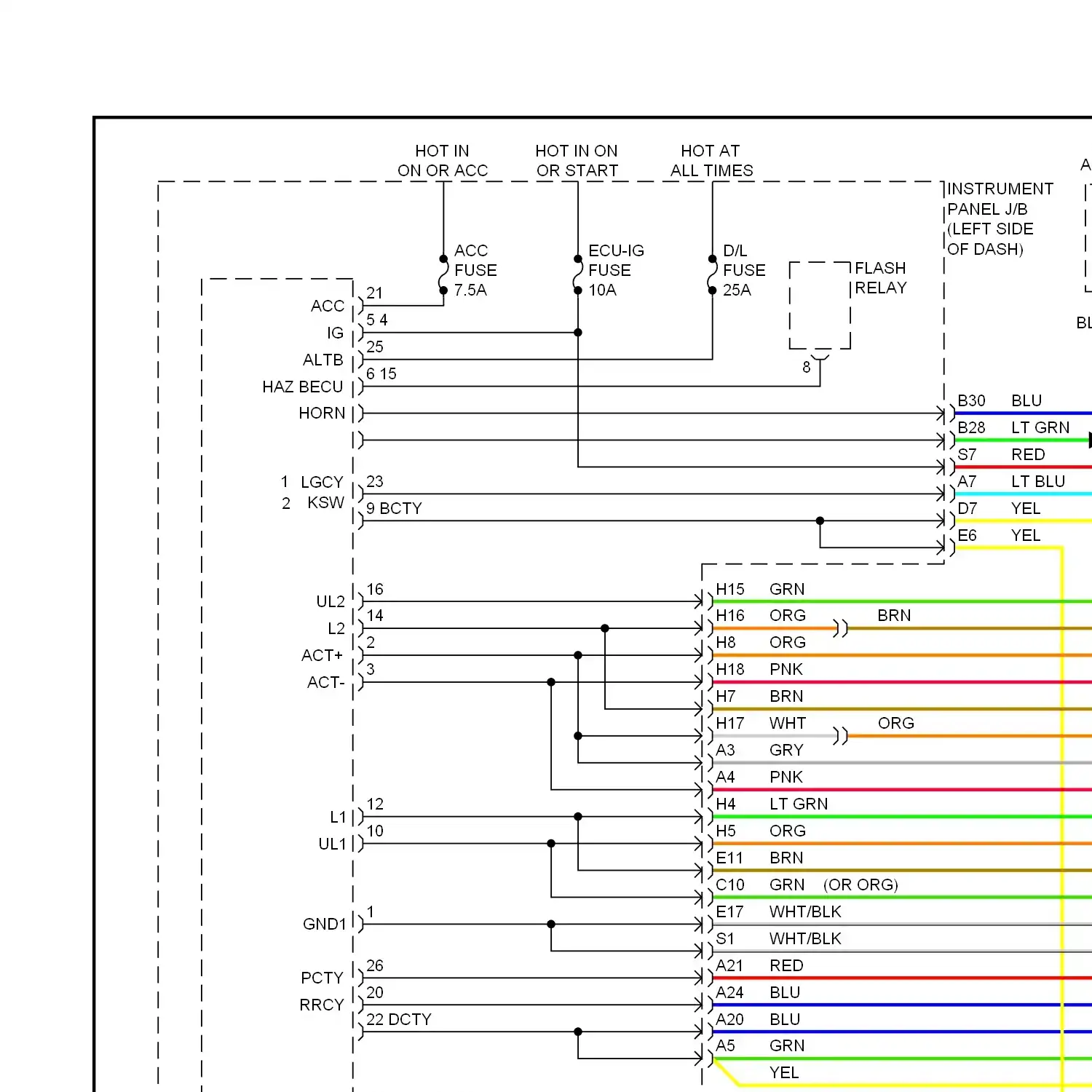
Task: Click HOT IN ON OR ACC heading
Action: [443, 161]
